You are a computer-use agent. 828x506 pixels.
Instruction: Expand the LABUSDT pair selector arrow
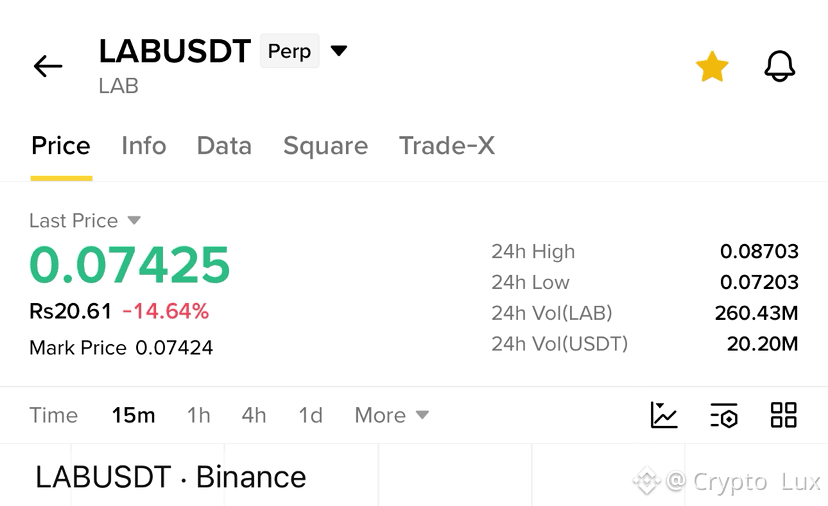338,51
